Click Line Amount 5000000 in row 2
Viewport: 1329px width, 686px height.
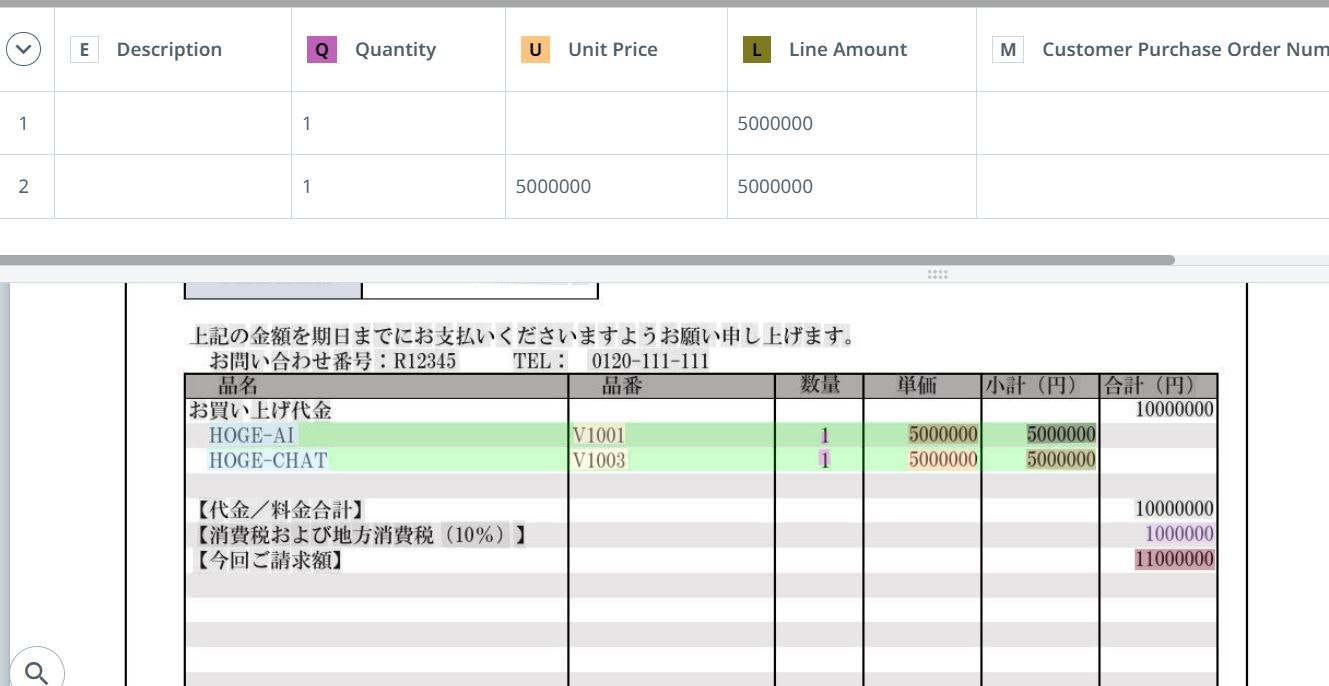coord(852,186)
